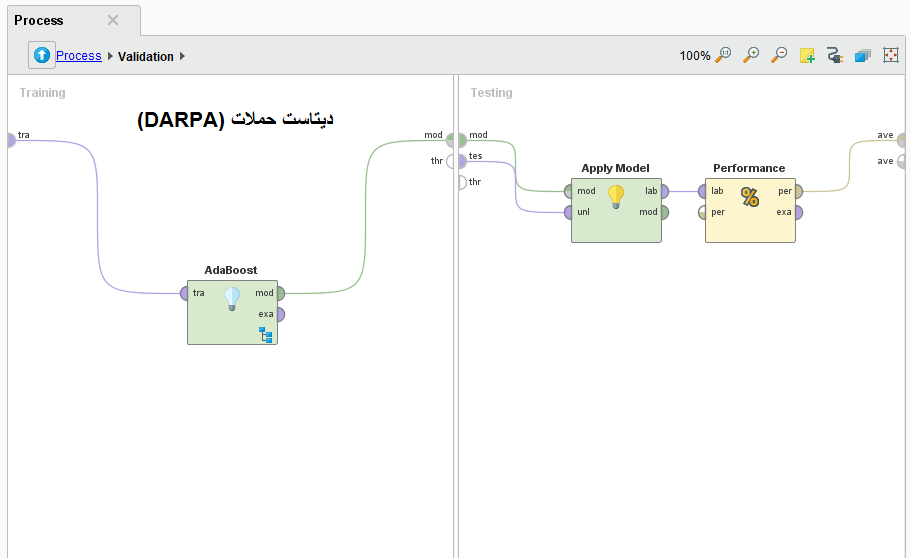Open the nested subprocess icon on AdaBoost
This screenshot has width=911, height=558.
tap(266, 334)
